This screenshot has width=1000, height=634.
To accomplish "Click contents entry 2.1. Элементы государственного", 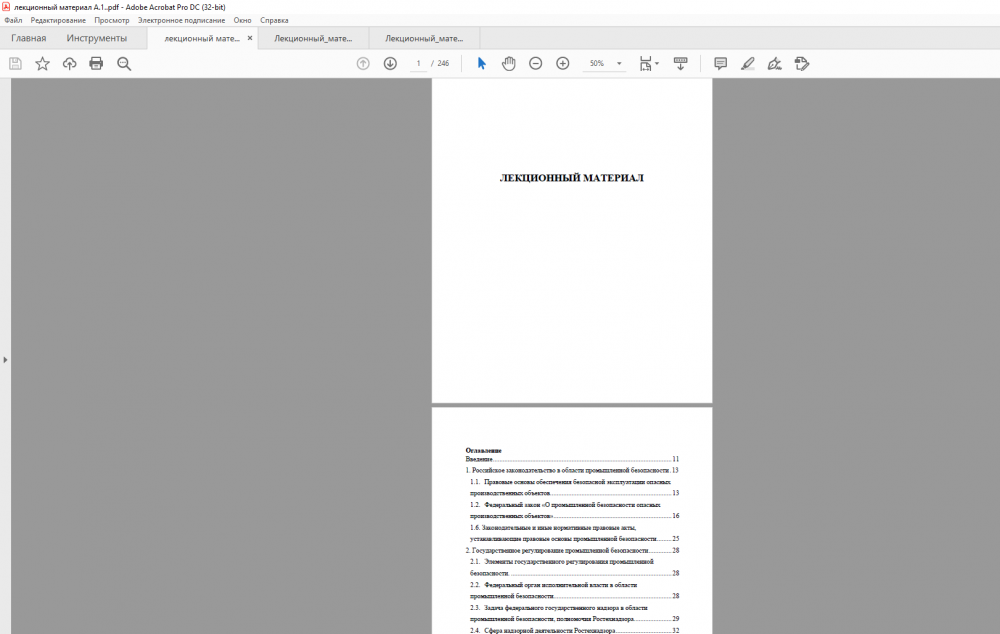I will [574, 568].
